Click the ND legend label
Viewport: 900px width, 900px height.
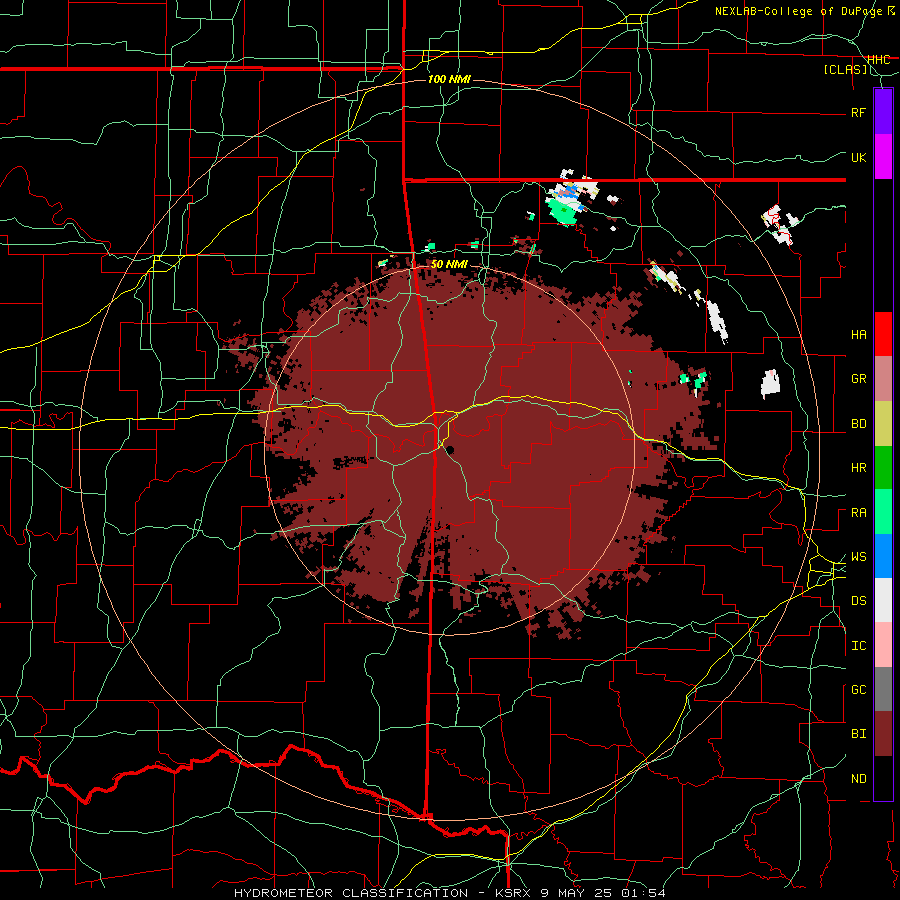tap(859, 779)
